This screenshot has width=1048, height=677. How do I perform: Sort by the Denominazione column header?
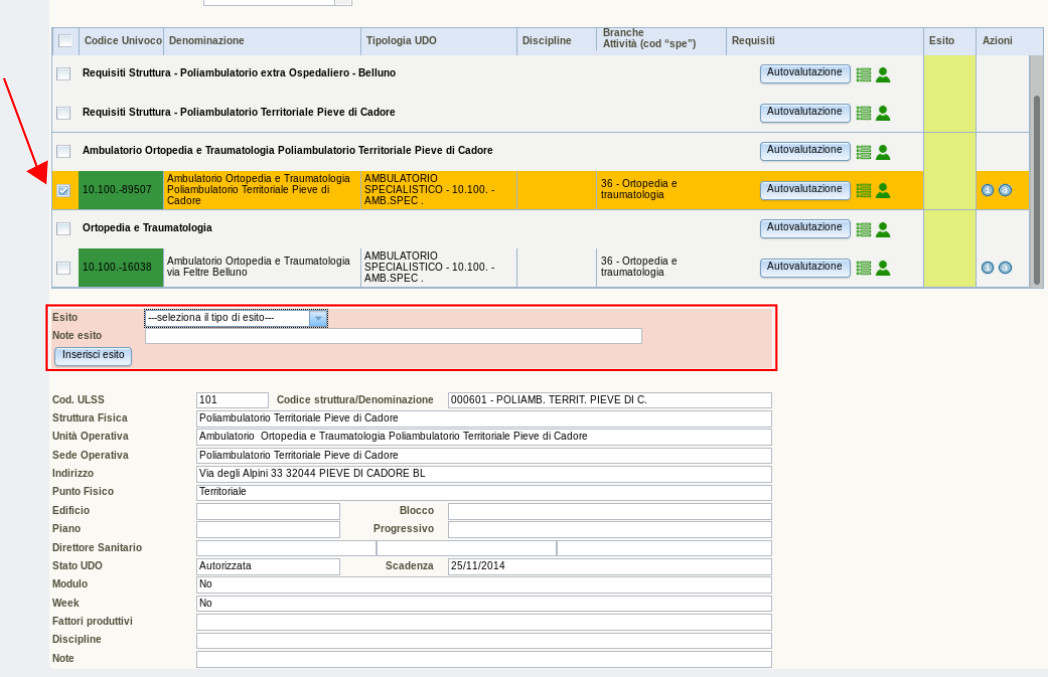click(207, 41)
